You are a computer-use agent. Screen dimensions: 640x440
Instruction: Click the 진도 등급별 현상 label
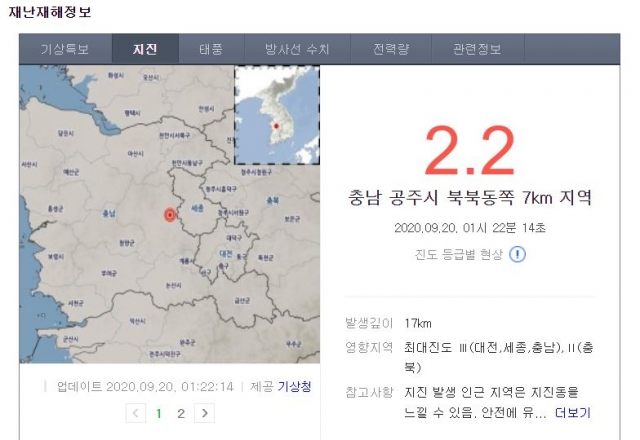[459, 254]
